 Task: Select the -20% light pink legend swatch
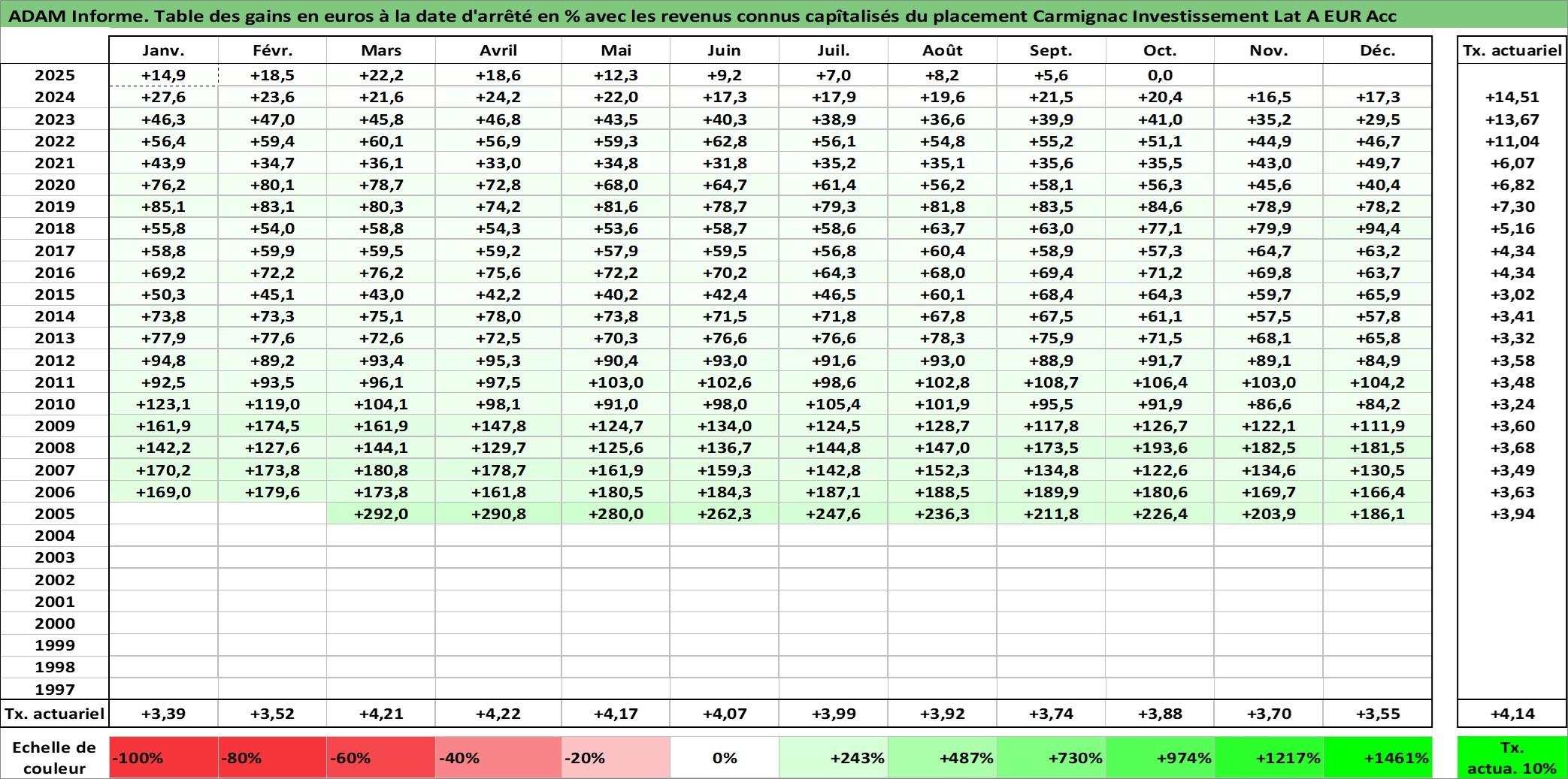[x=616, y=757]
